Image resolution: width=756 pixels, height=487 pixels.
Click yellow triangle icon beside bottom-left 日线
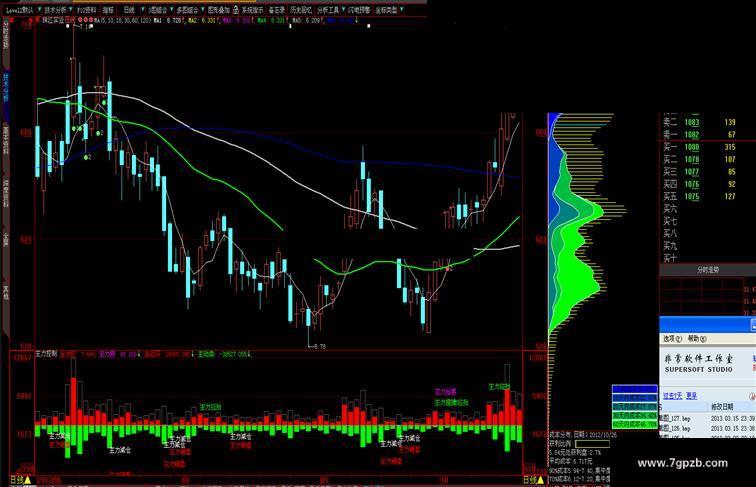(28, 480)
